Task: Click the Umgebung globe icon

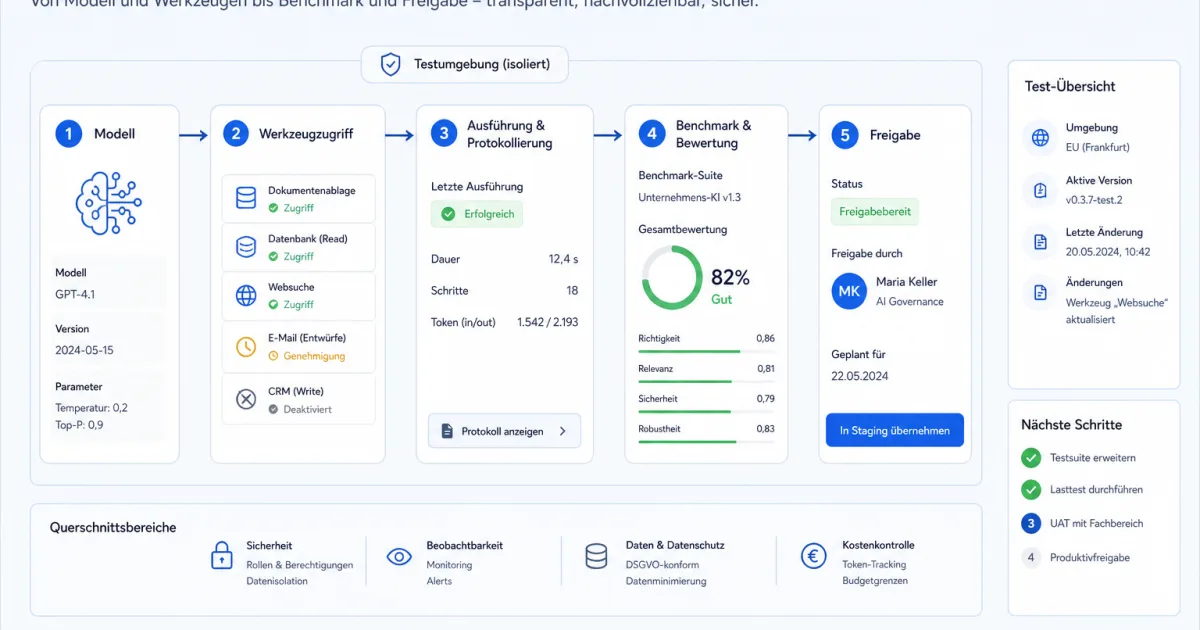Action: tap(1040, 137)
